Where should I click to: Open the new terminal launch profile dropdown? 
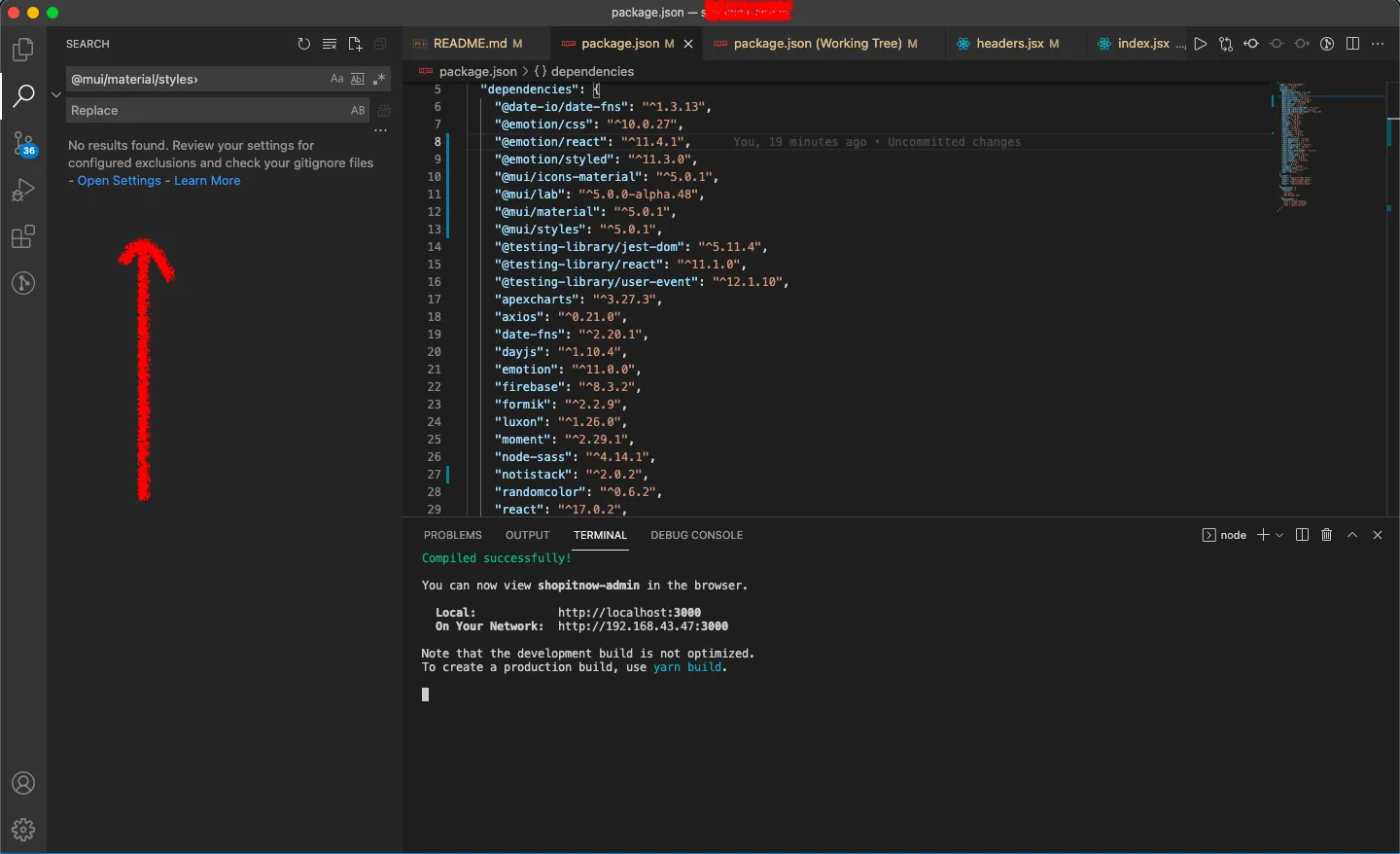coord(1279,535)
